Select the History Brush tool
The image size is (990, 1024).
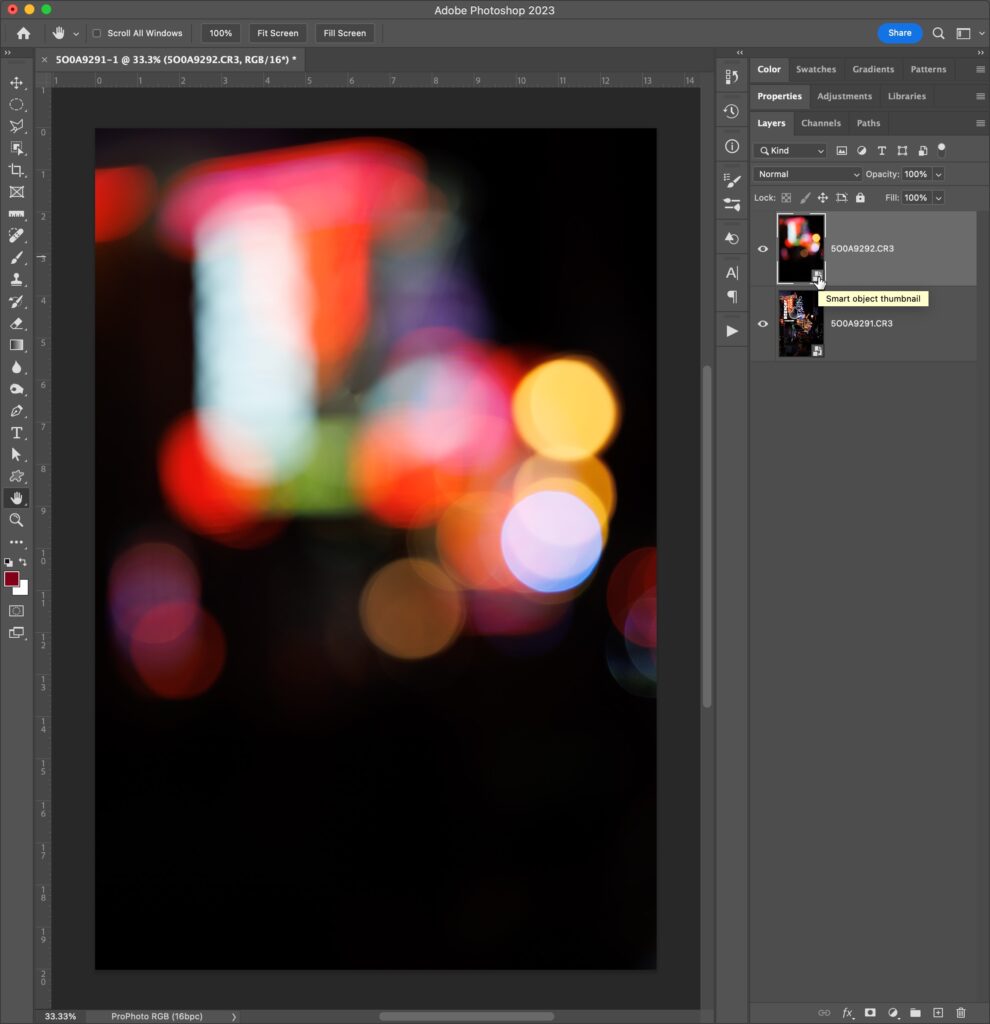[16, 302]
